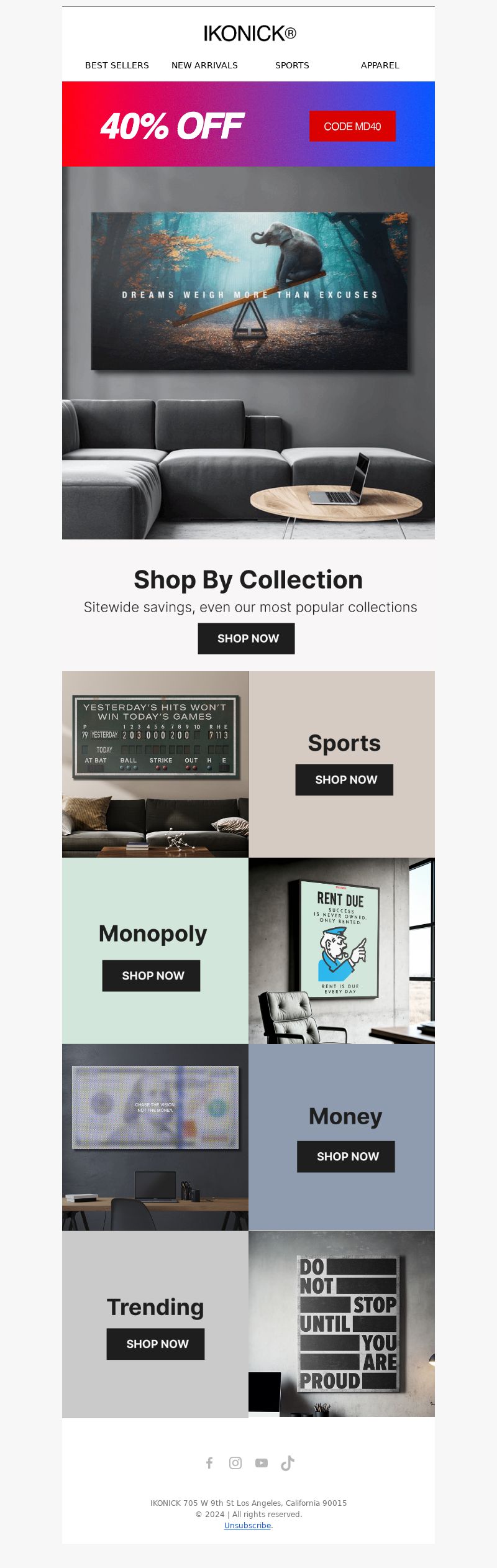Open the elephant seesaw canvas hero image
The width and height of the screenshot is (497, 1568).
click(248, 352)
